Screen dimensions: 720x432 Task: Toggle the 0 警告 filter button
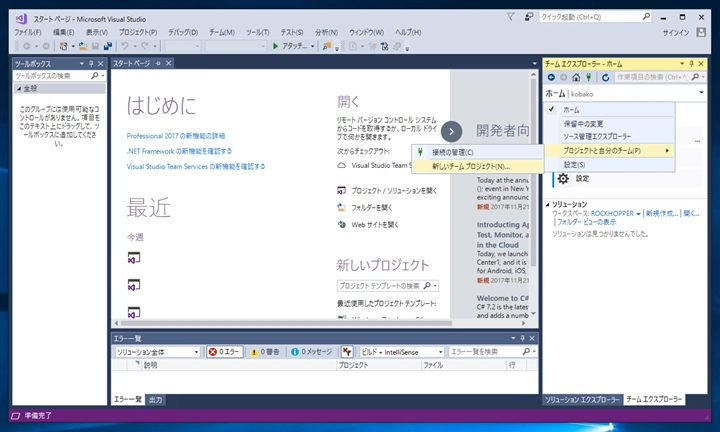click(x=264, y=352)
